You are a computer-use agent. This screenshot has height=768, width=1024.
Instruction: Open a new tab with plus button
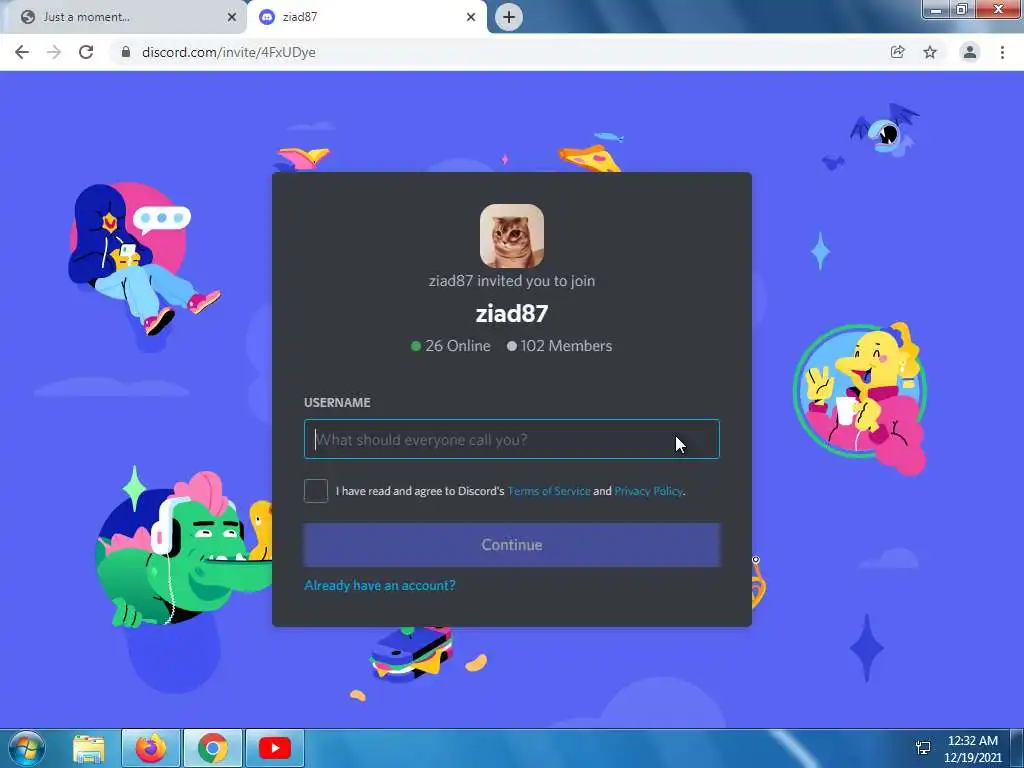(x=509, y=17)
